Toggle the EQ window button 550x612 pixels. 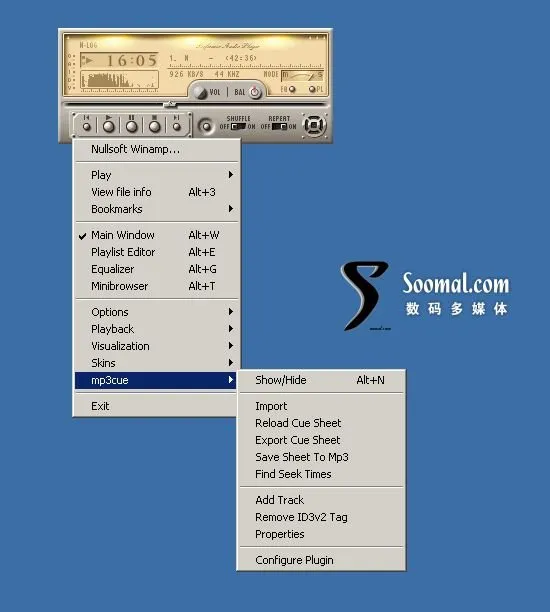(x=292, y=89)
